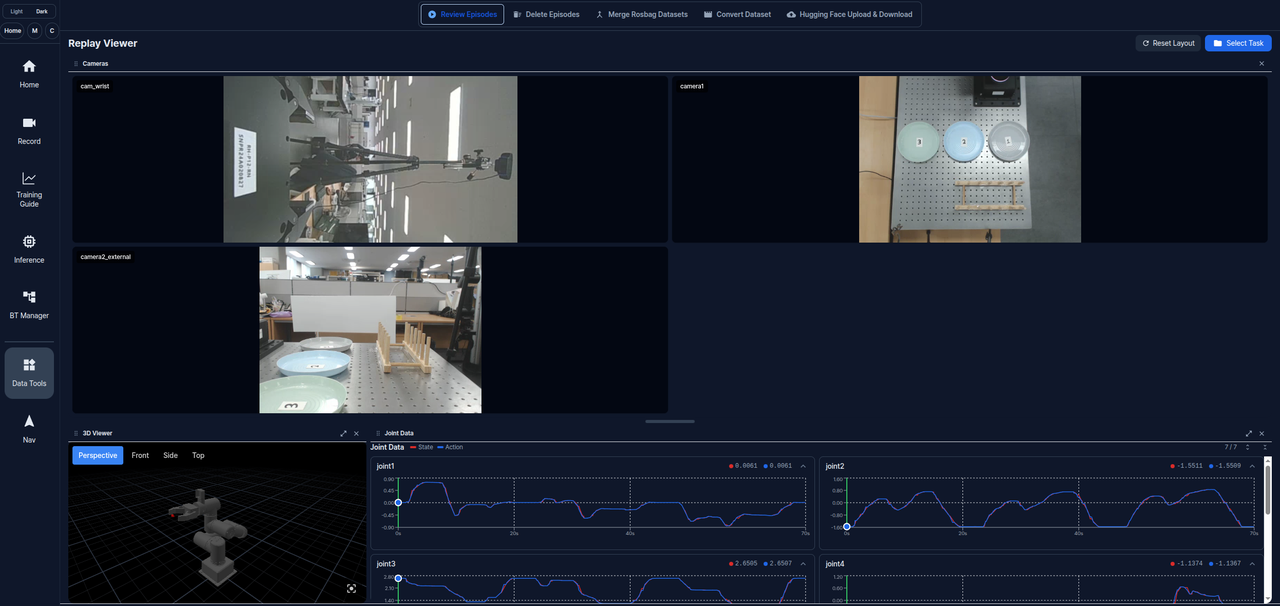
Task: Select Data Tools in the sidebar
Action: (x=29, y=373)
